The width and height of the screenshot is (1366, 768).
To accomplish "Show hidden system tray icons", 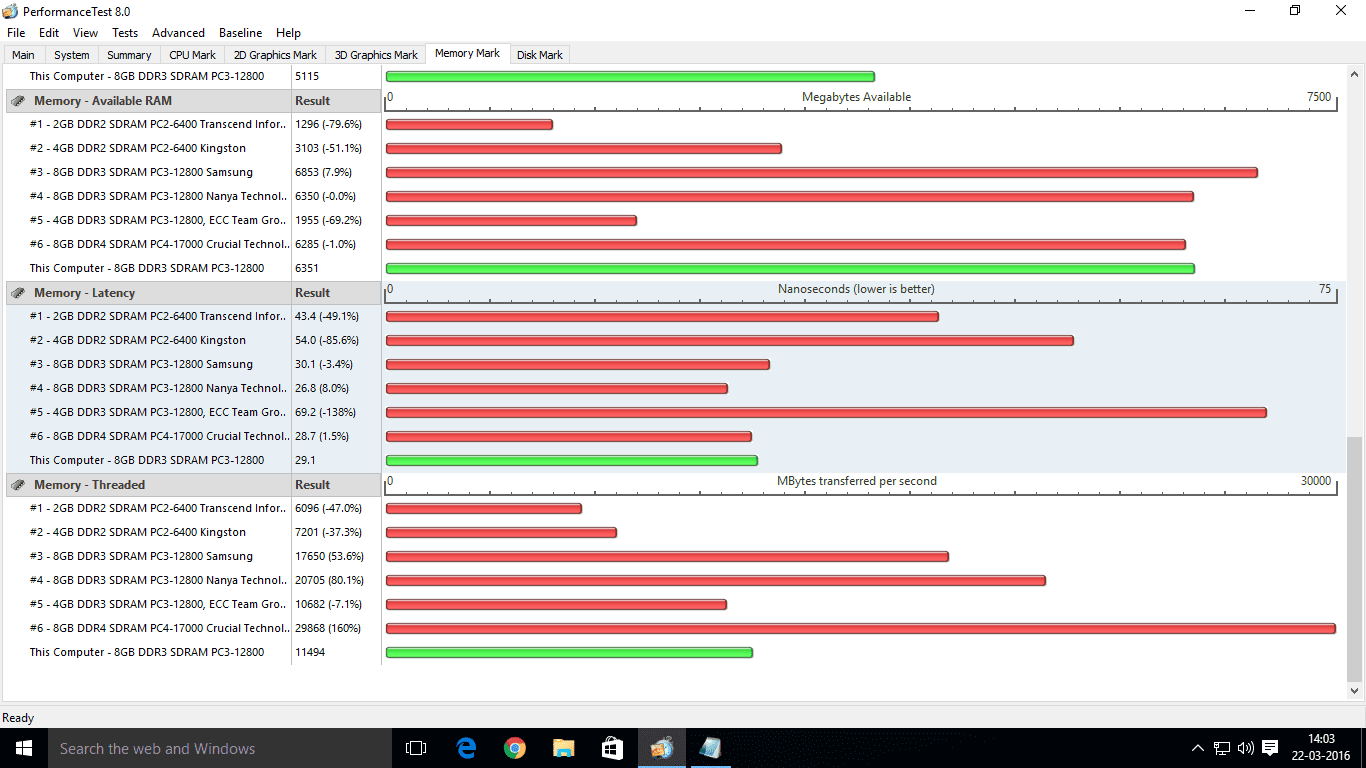I will 1198,748.
